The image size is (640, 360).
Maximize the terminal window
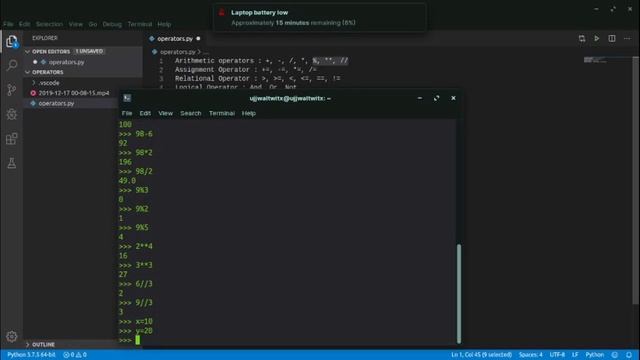(436, 98)
